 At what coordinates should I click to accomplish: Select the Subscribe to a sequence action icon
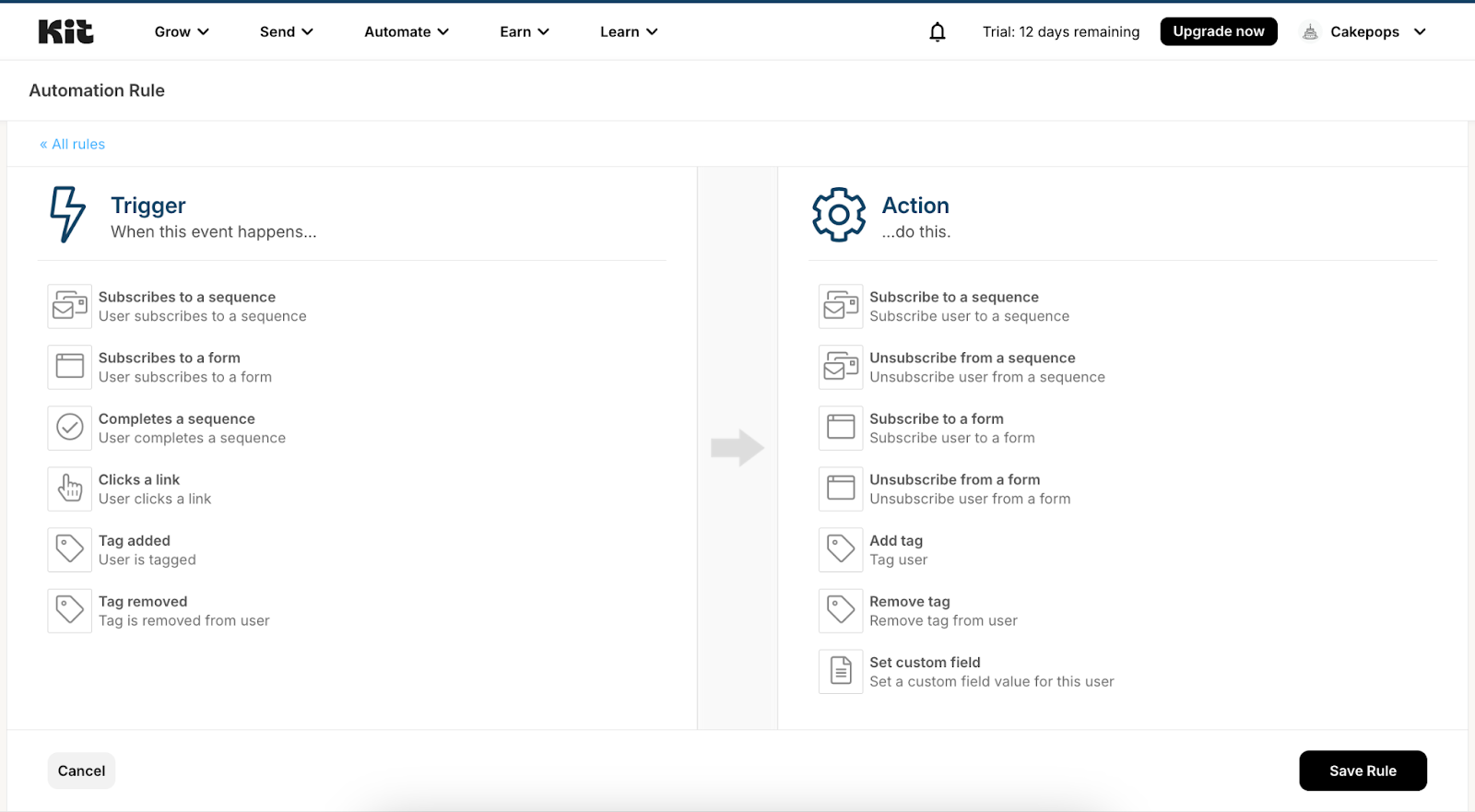(841, 306)
